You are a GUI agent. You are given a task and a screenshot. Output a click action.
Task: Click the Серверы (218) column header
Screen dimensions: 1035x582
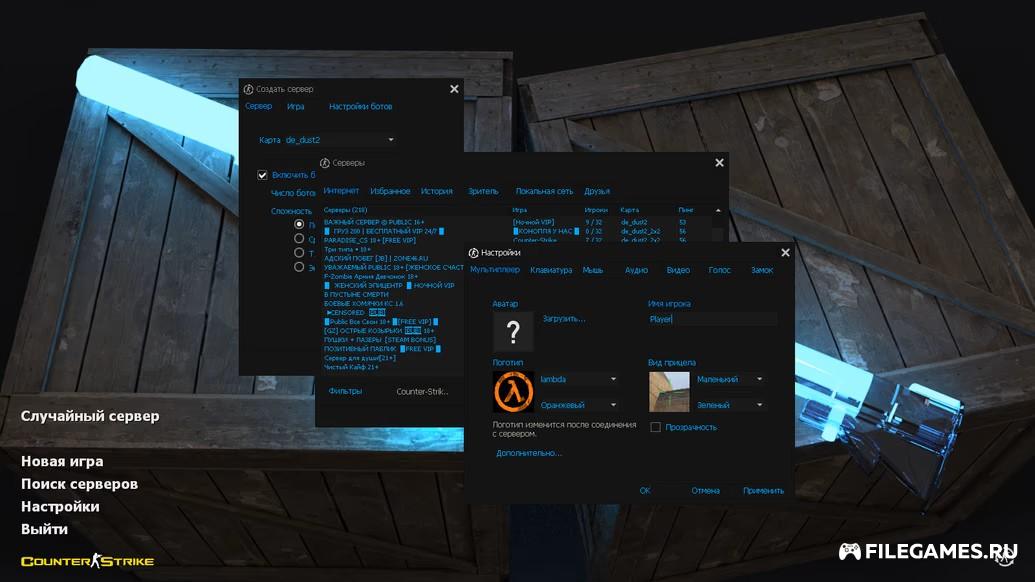(345, 210)
